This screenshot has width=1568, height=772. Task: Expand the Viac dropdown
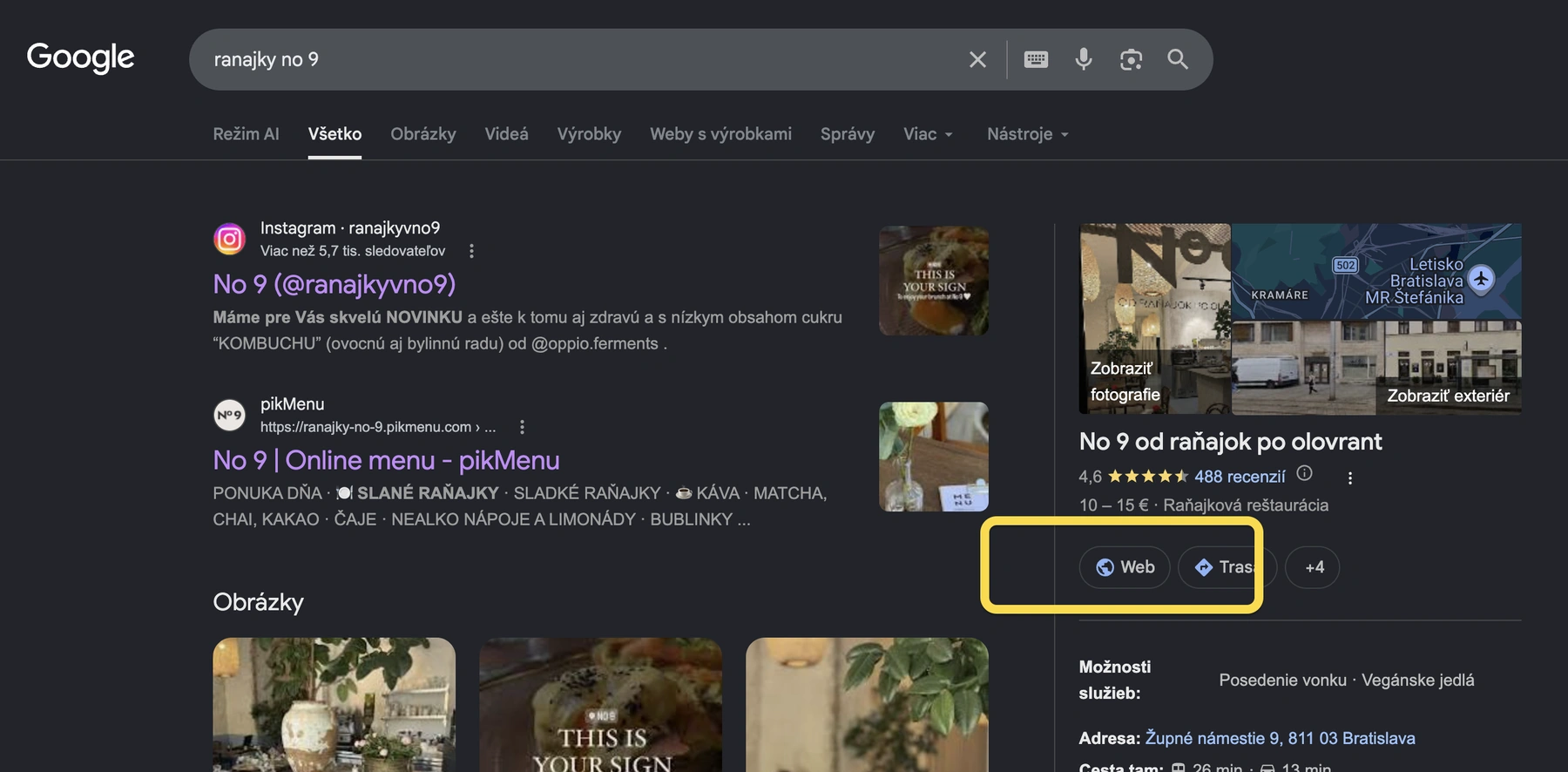(x=928, y=134)
